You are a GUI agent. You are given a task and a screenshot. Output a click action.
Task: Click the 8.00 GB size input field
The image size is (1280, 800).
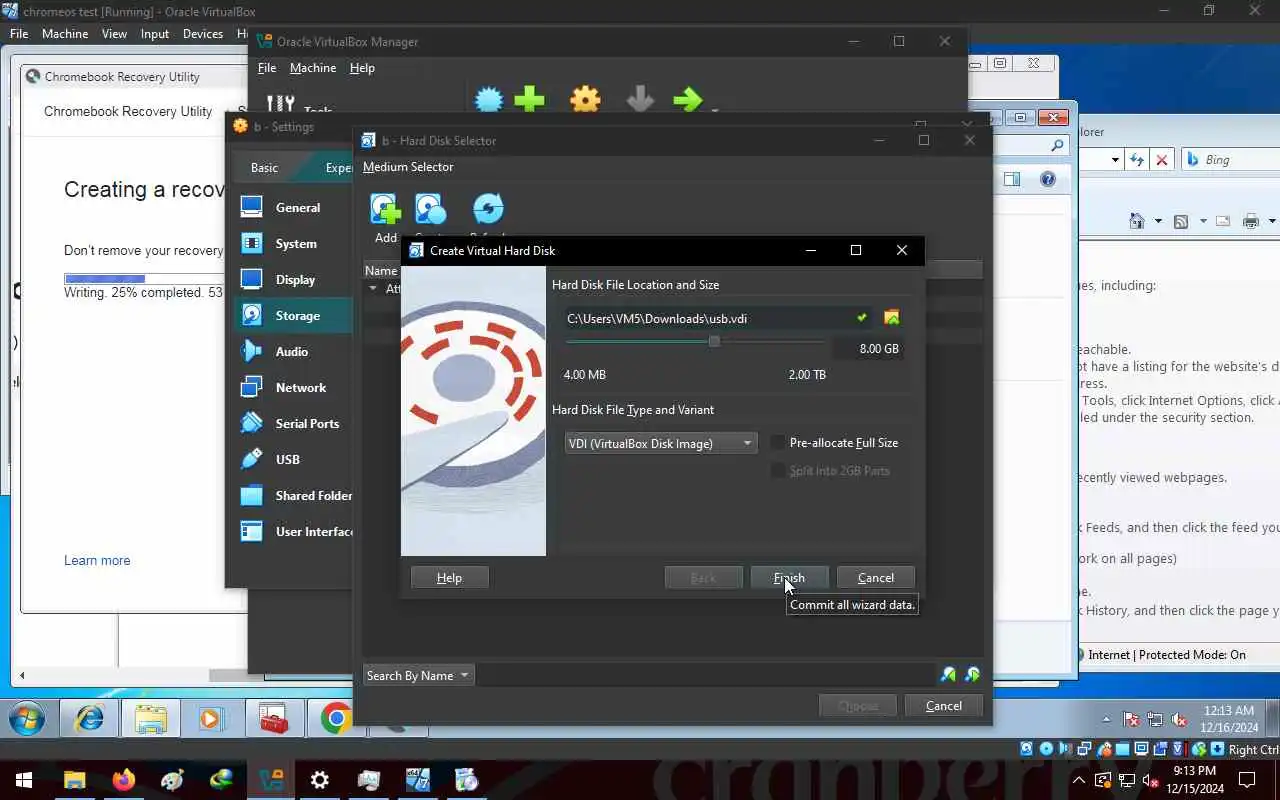(867, 349)
